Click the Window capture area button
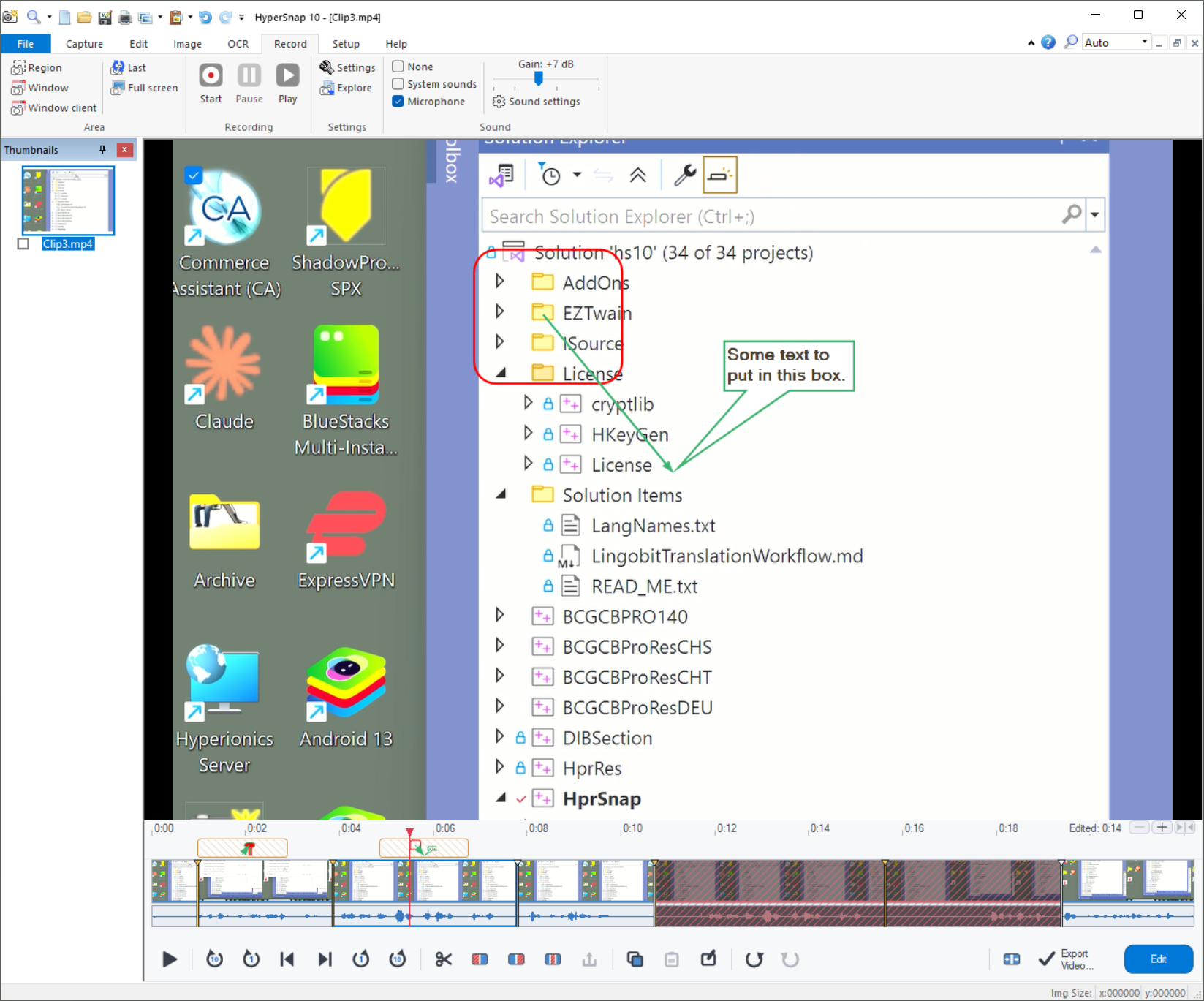1204x1001 pixels. click(x=39, y=88)
